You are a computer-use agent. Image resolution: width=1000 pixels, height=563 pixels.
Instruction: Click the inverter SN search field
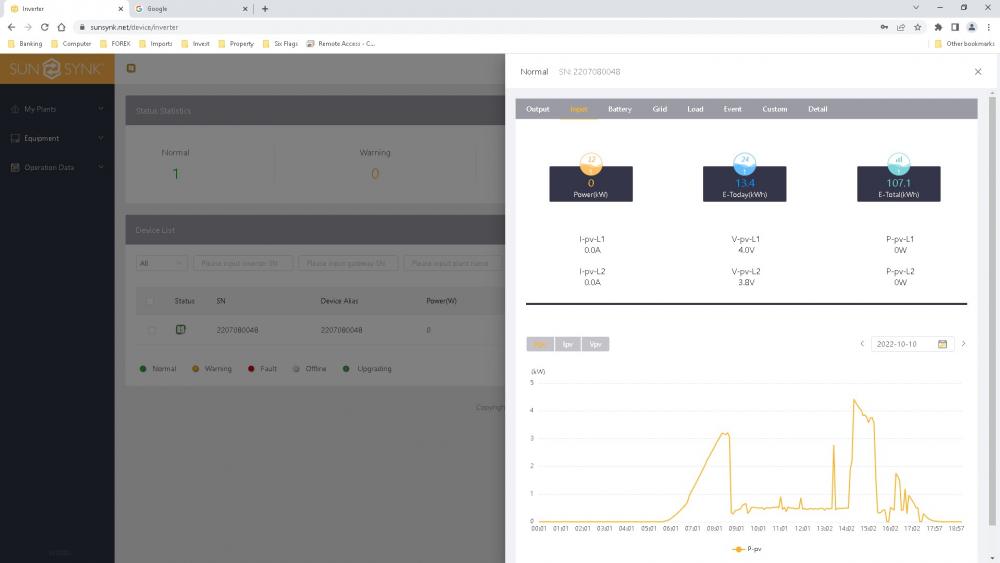(243, 263)
